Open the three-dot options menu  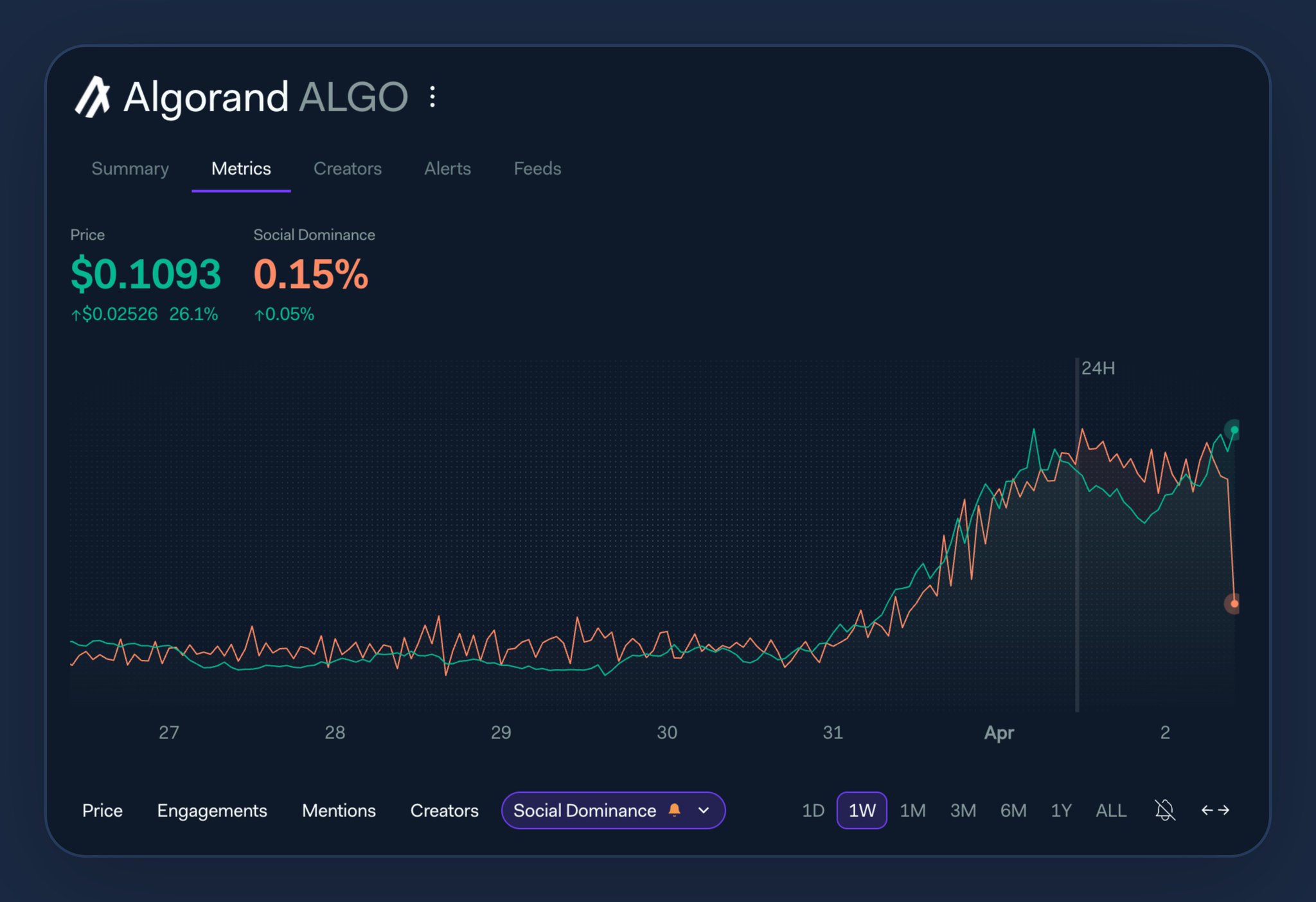point(432,97)
